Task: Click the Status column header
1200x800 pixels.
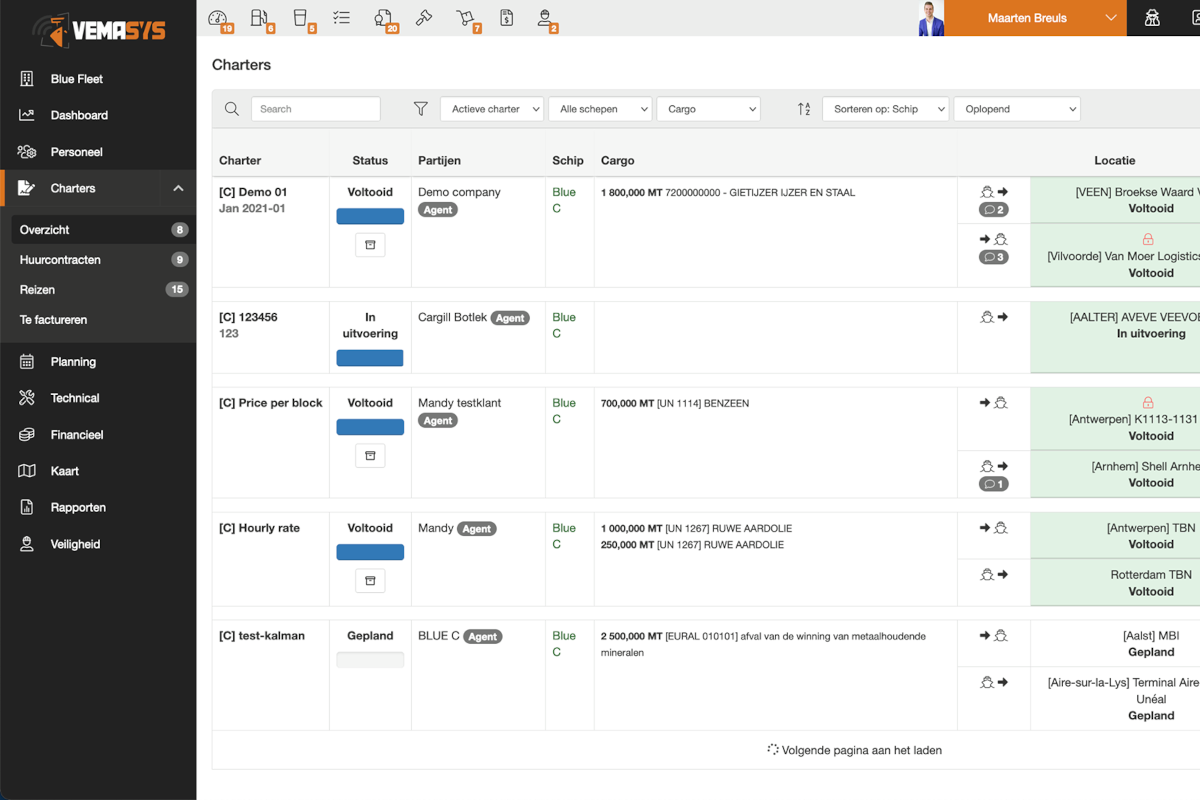Action: tap(370, 160)
